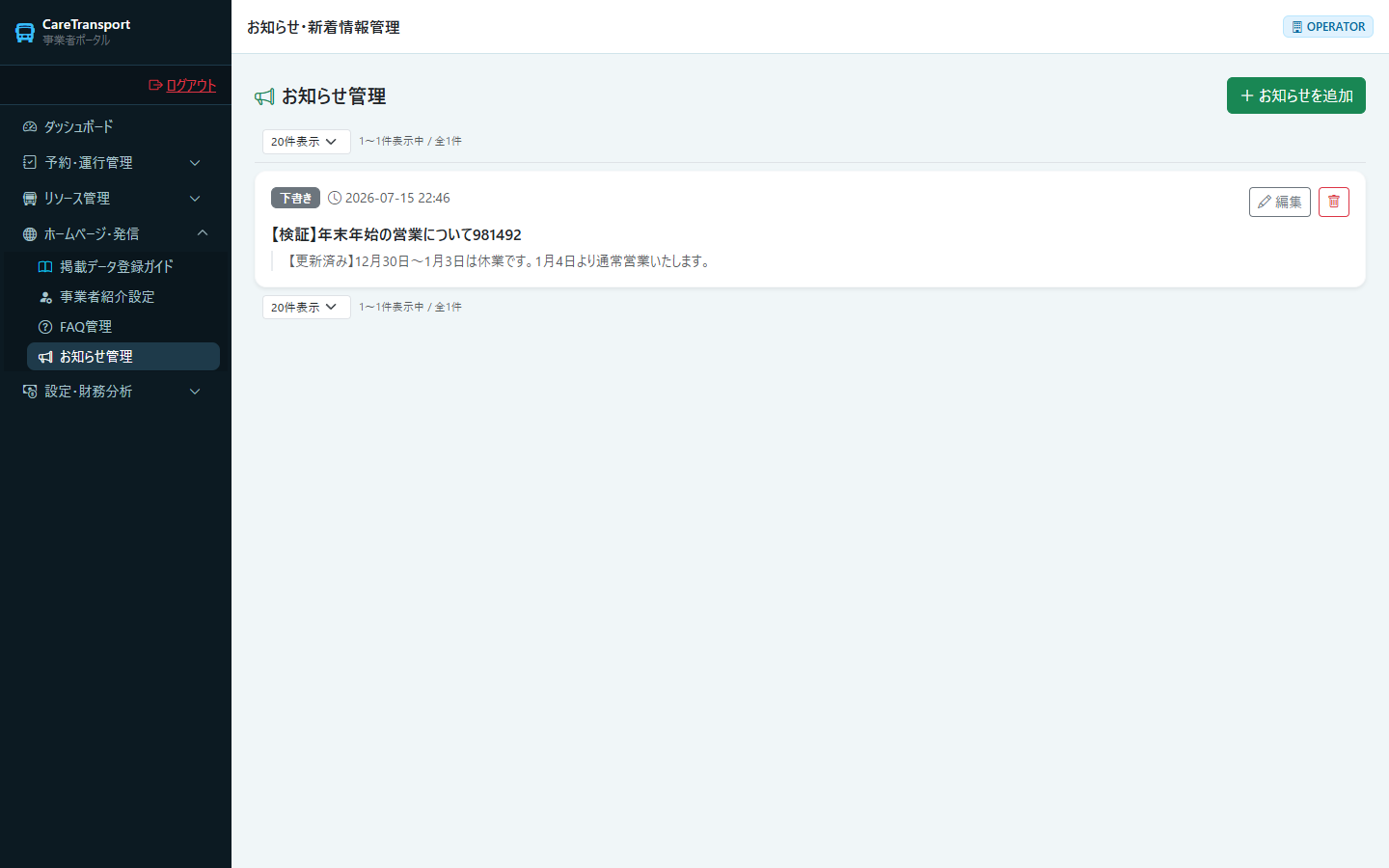Click the dashboard gauge icon

click(x=30, y=126)
